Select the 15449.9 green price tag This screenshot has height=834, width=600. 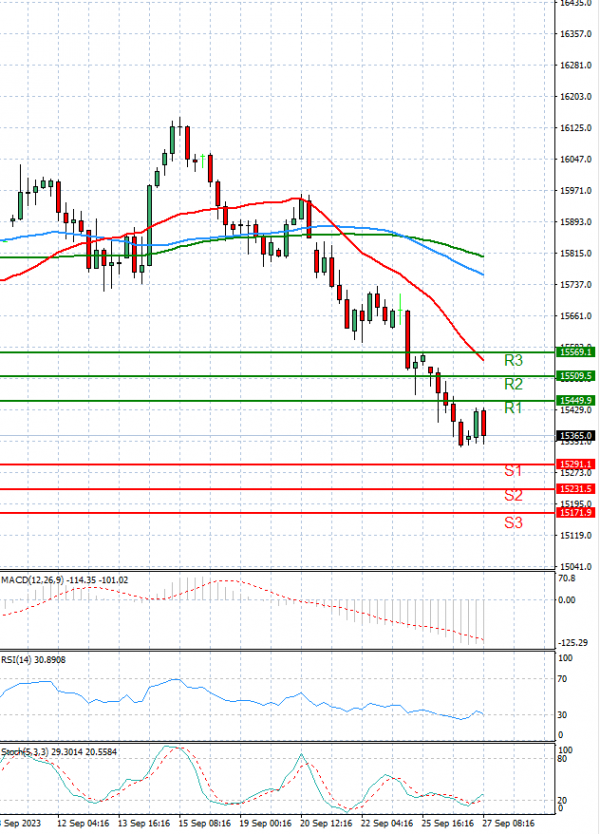pyautogui.click(x=575, y=401)
